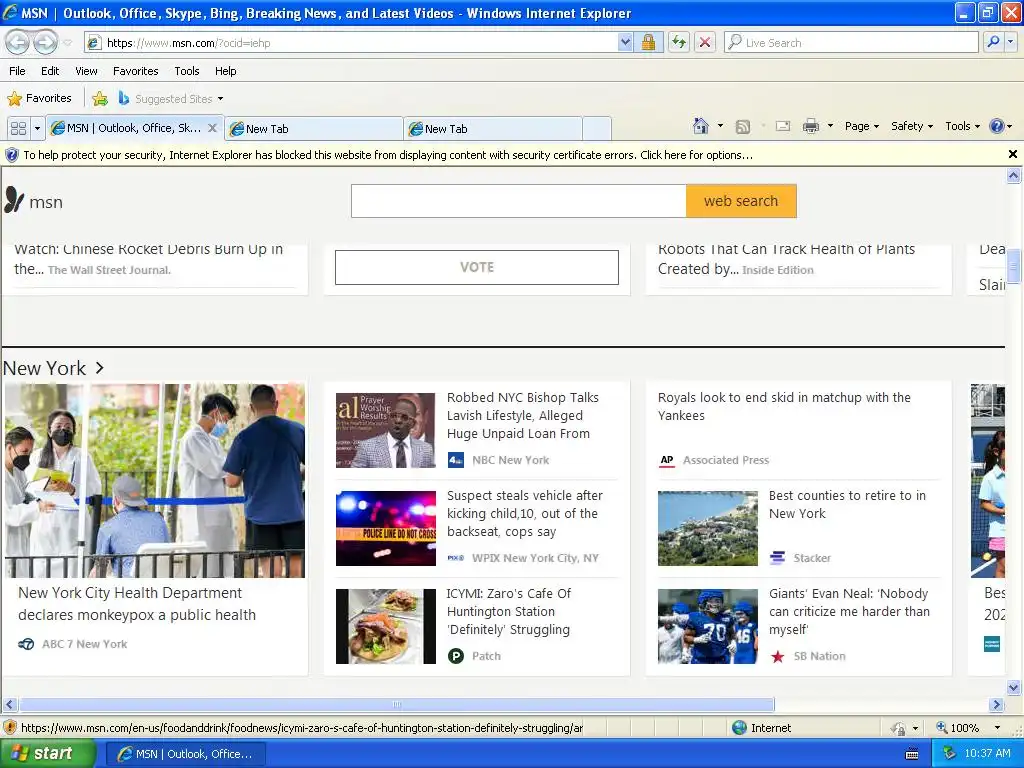Screen dimensions: 1024x768
Task: Click the vertical scrollbar down arrow
Action: pyautogui.click(x=1014, y=687)
